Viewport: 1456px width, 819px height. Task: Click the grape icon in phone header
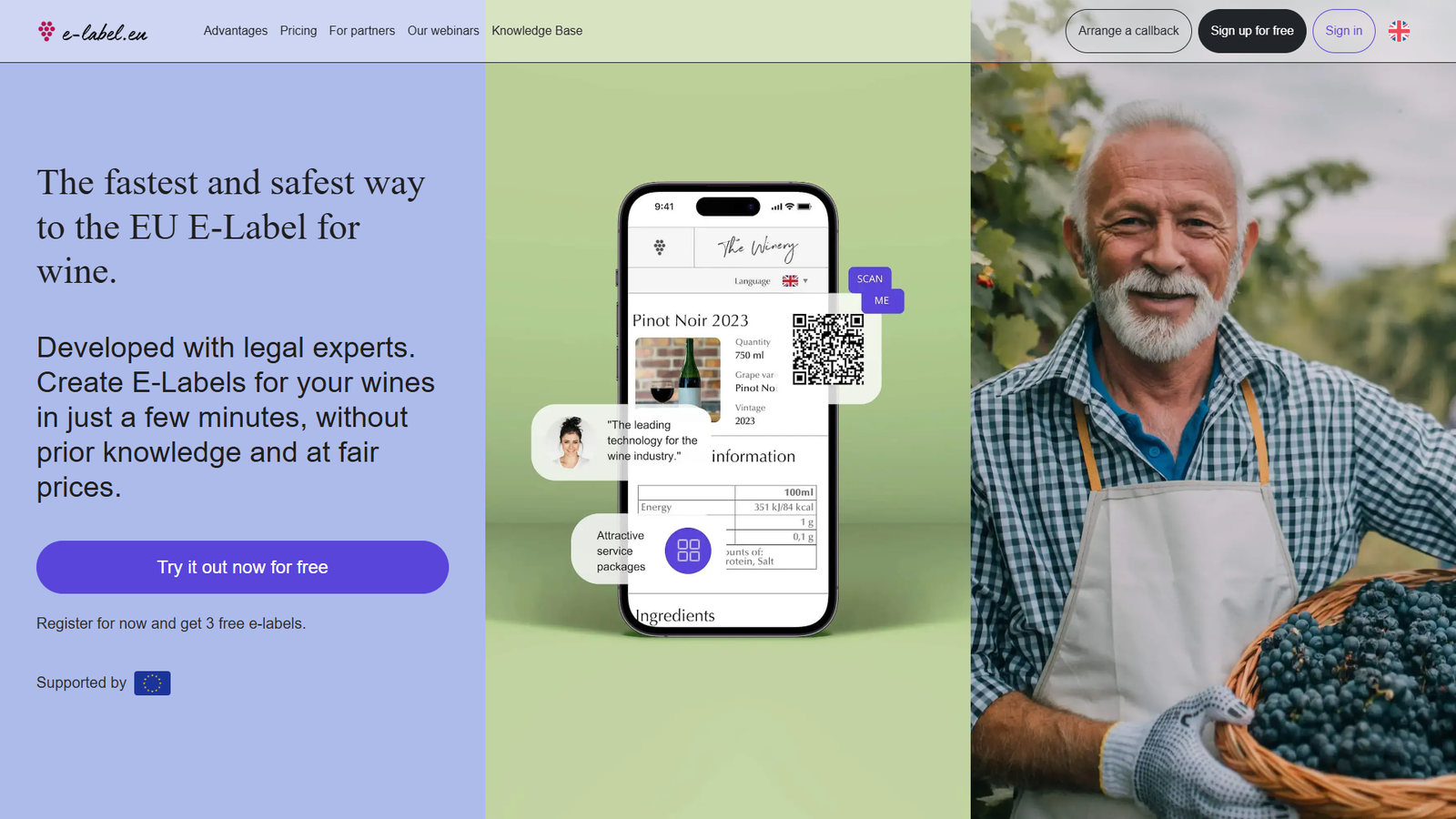click(660, 247)
